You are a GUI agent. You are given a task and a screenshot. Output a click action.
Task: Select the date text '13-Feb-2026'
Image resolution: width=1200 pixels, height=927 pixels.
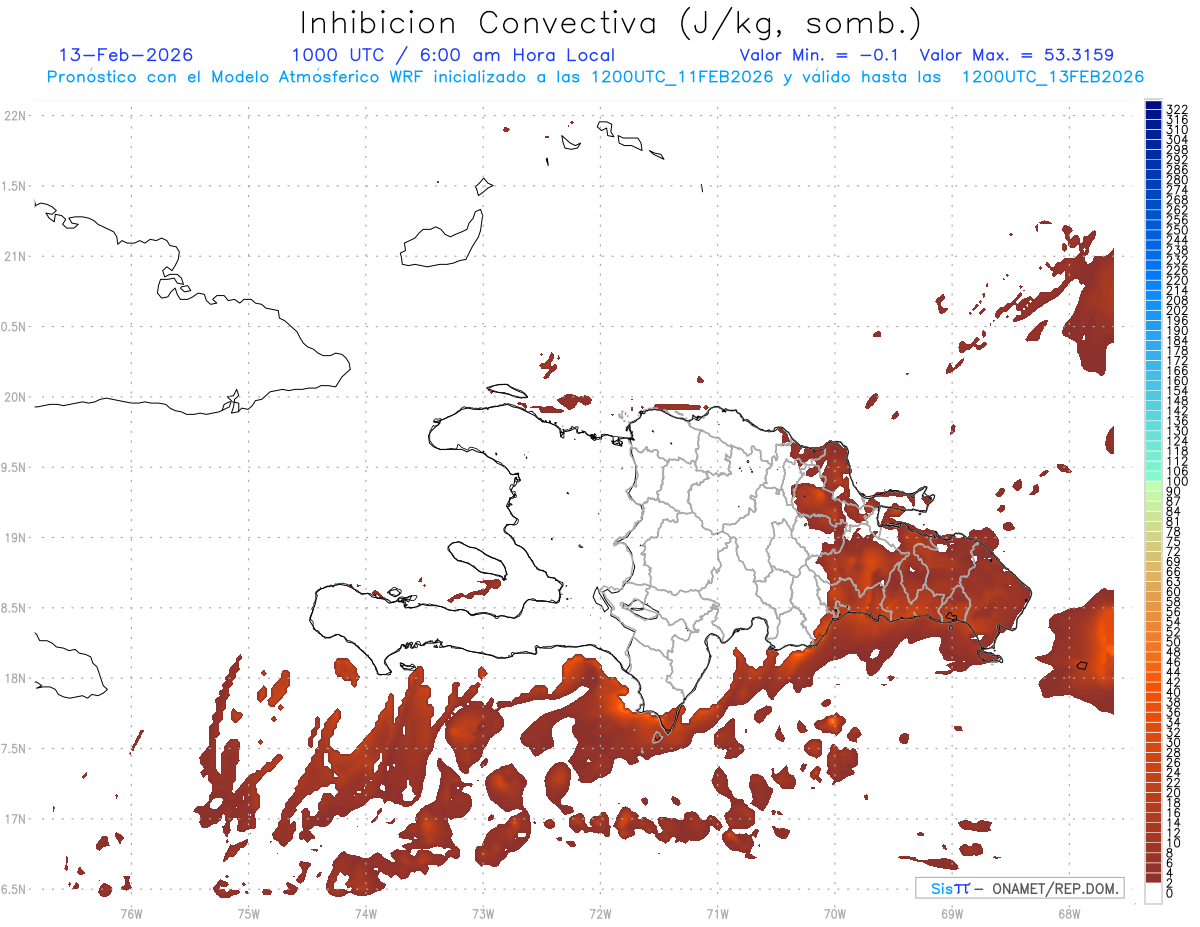[x=126, y=55]
